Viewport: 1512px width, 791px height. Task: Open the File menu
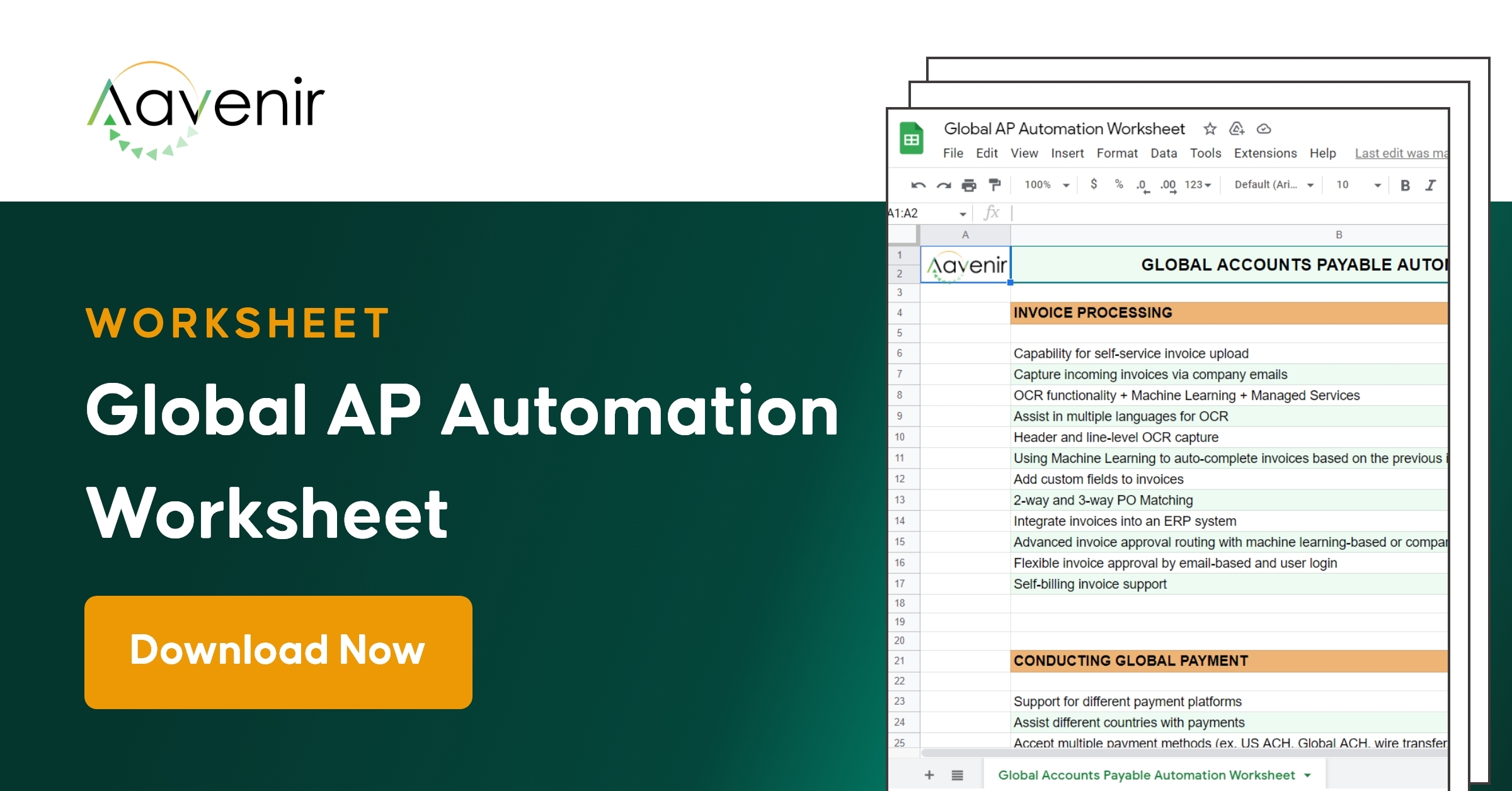(953, 153)
